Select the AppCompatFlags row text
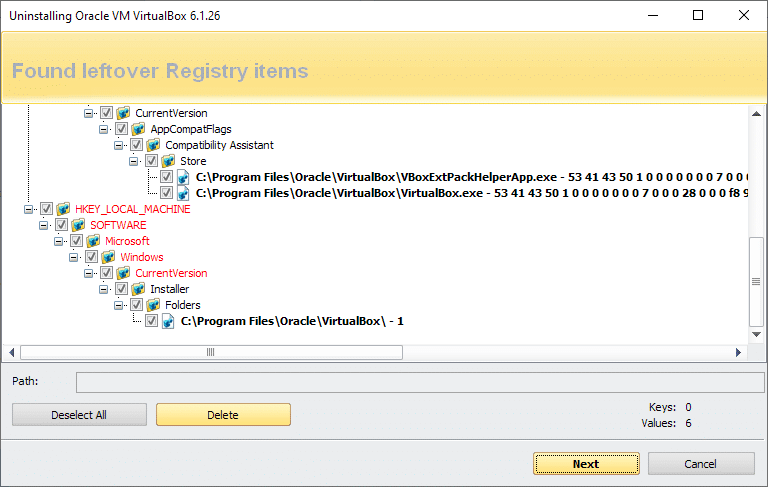 191,129
